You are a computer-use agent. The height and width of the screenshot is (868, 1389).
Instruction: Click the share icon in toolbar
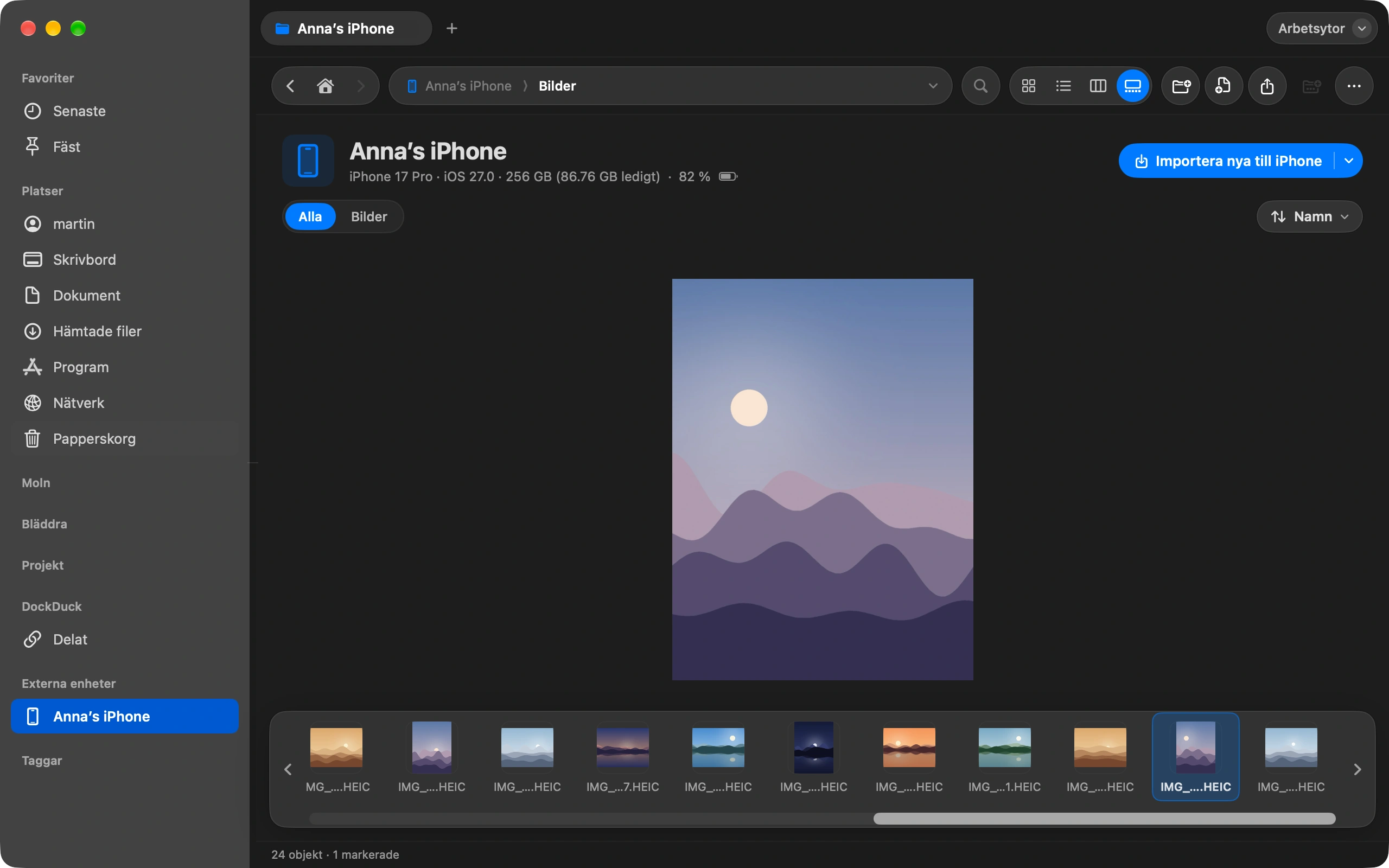[1267, 86]
